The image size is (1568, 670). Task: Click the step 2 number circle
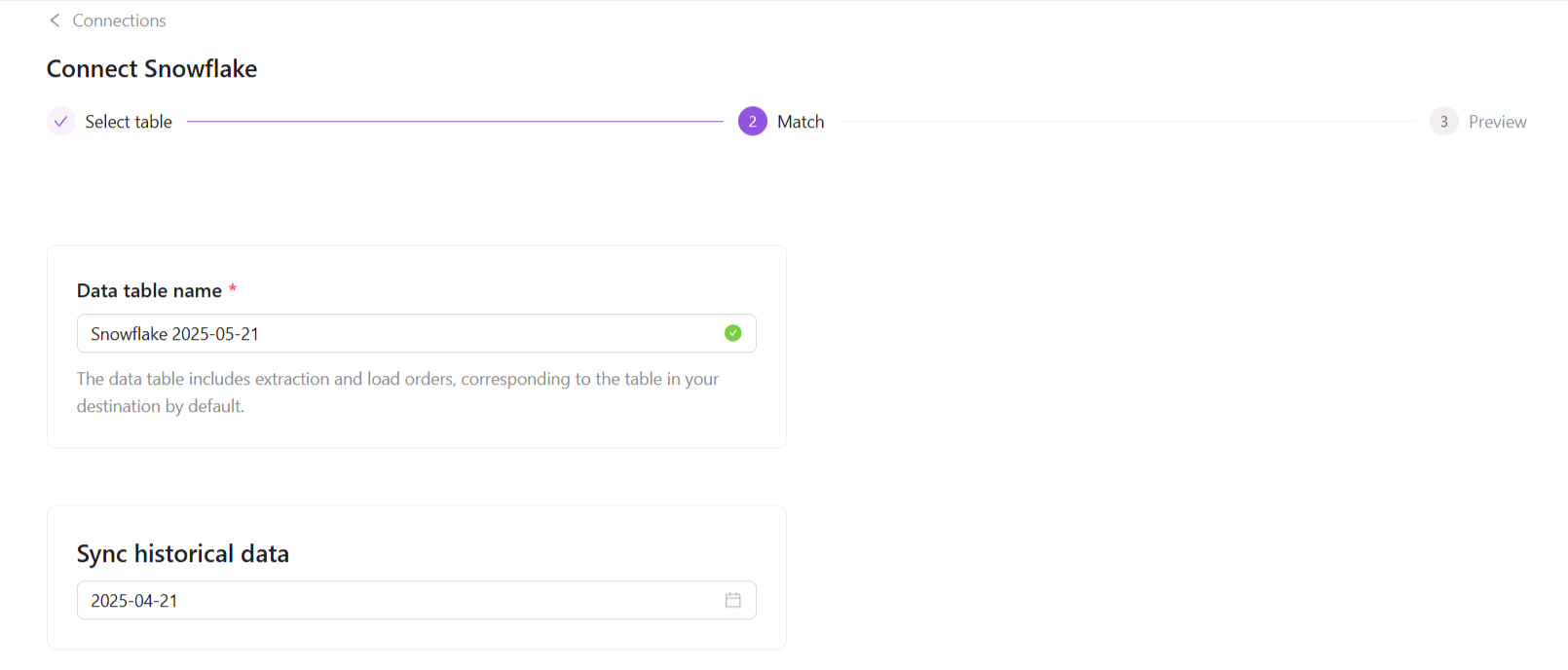(752, 122)
